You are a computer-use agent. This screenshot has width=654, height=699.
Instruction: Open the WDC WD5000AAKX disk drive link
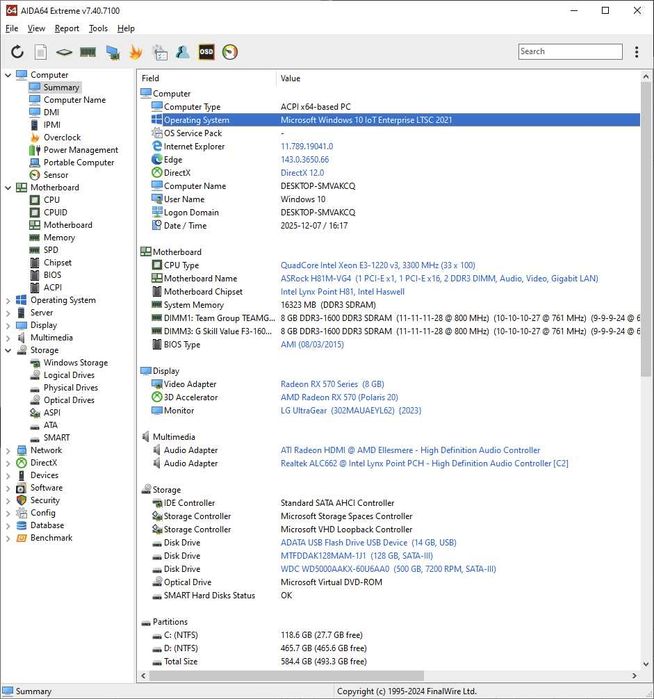point(388,569)
